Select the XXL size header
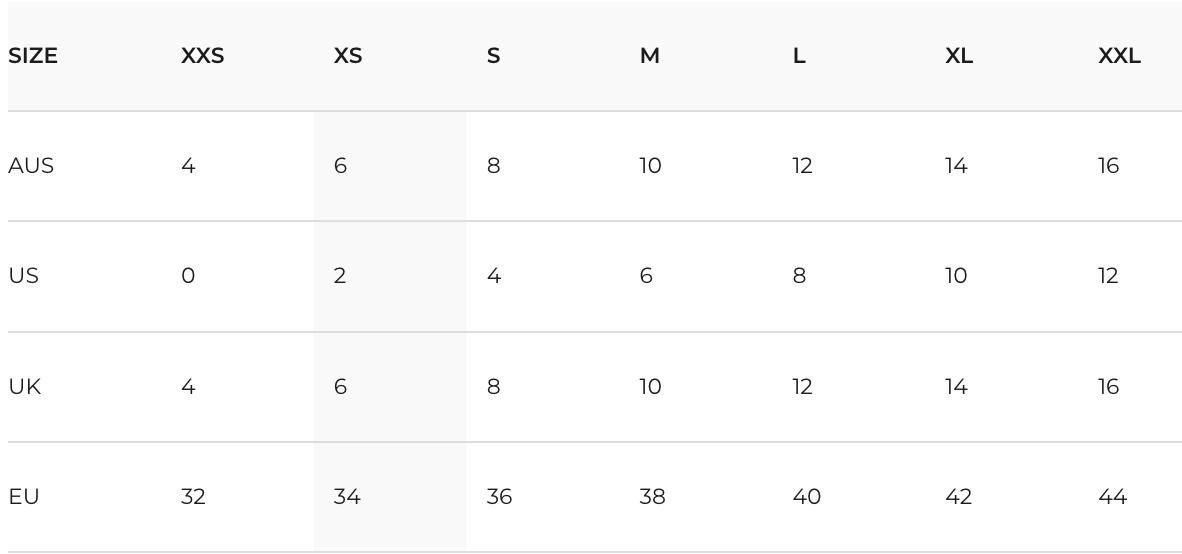 click(1119, 56)
